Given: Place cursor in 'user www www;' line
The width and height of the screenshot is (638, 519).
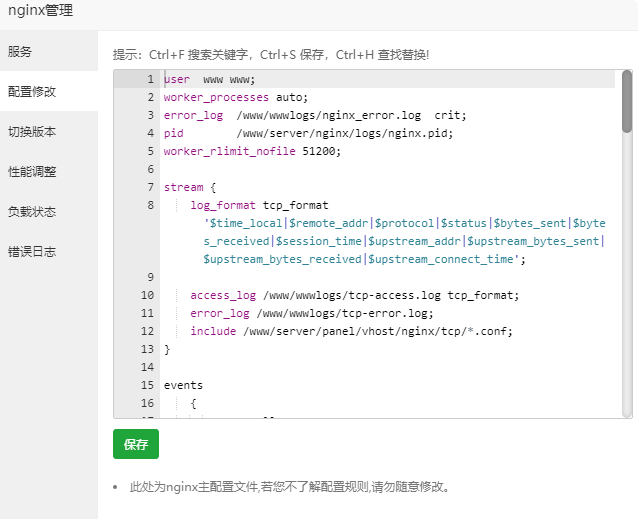Looking at the screenshot, I should point(209,79).
